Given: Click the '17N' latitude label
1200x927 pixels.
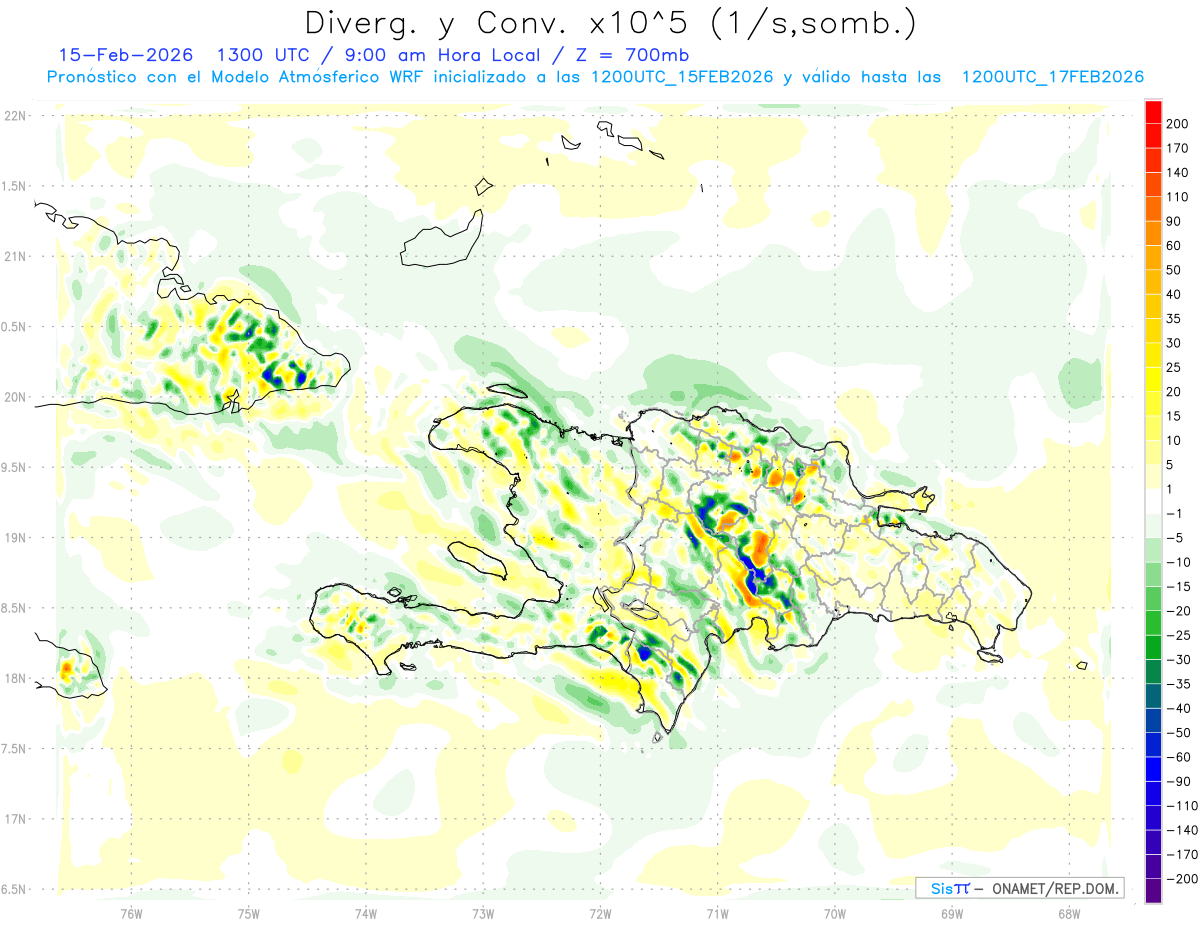Looking at the screenshot, I should [x=14, y=819].
